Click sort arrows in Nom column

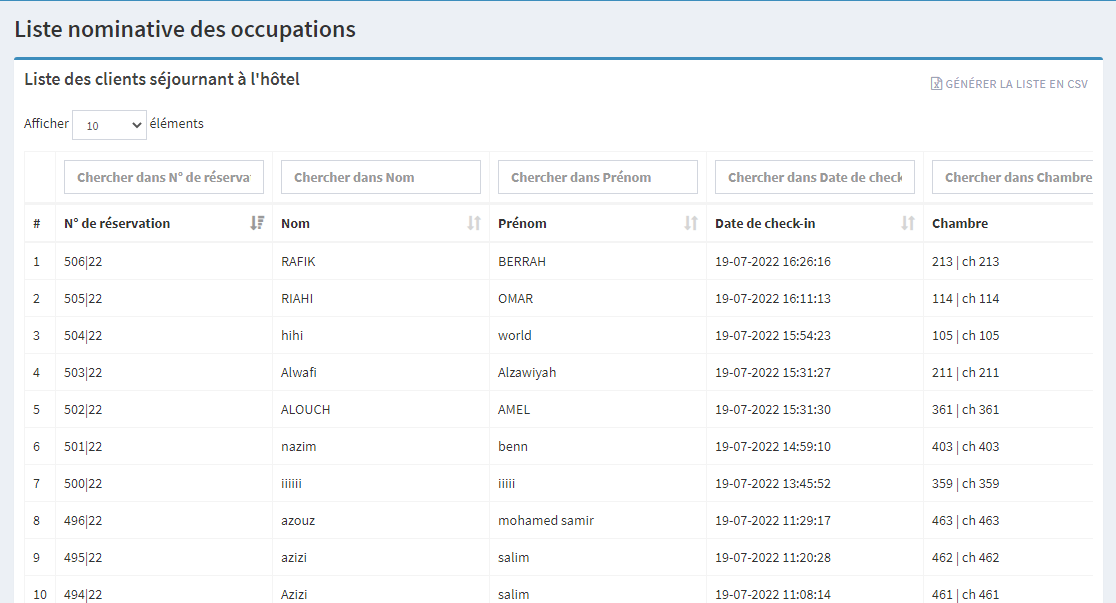click(474, 224)
